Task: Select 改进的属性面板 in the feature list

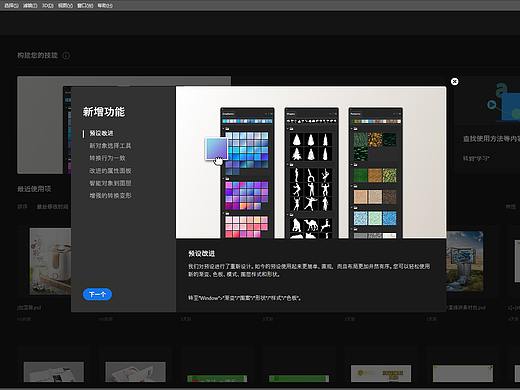Action: tap(110, 171)
